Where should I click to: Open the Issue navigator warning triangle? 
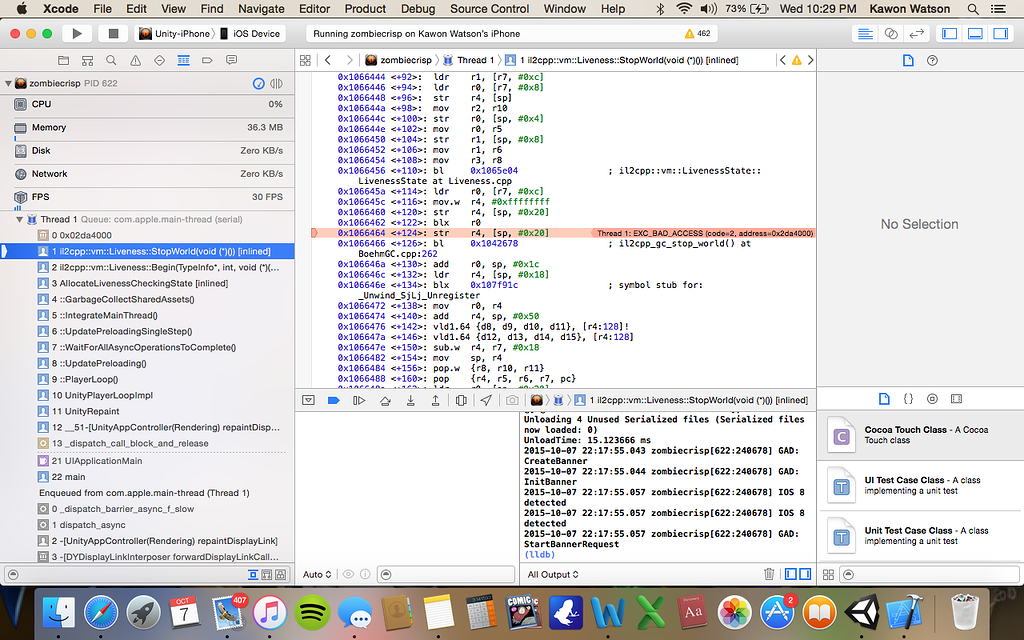[135, 60]
